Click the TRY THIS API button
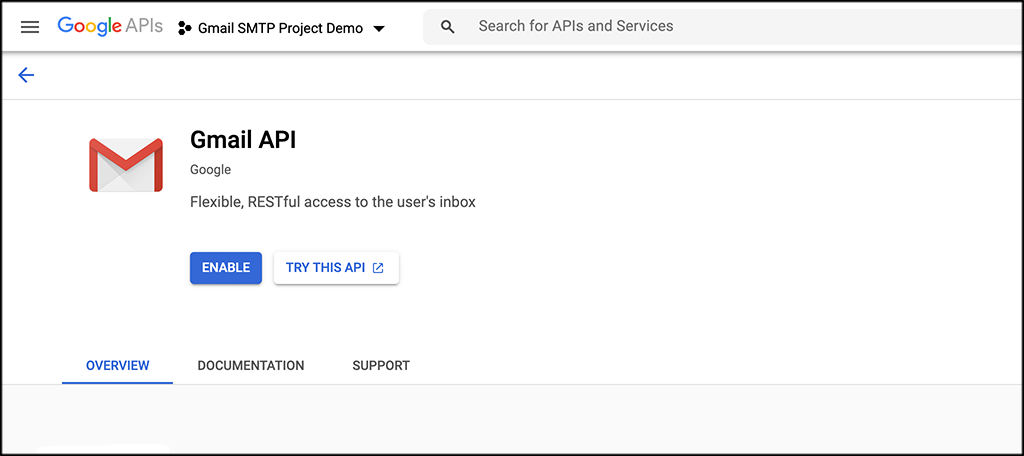This screenshot has width=1024, height=456. pyautogui.click(x=336, y=268)
